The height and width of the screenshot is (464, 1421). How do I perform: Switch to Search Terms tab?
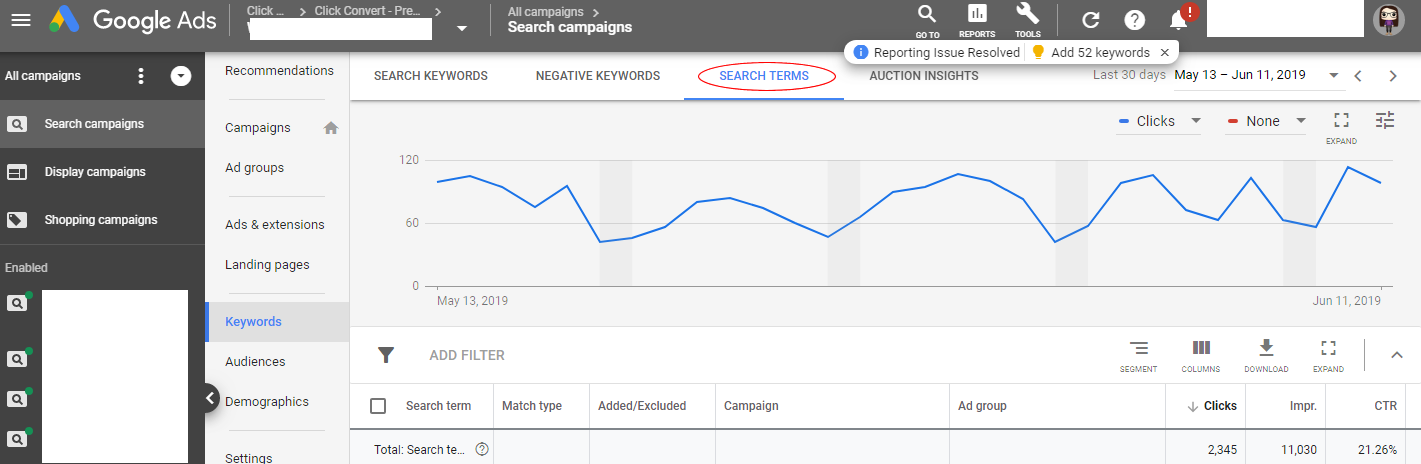pos(764,76)
